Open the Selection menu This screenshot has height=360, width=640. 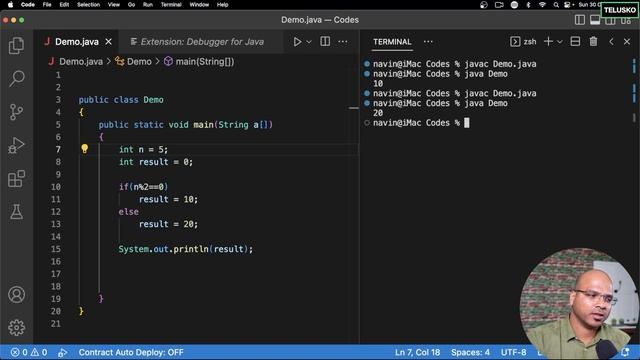(x=88, y=5)
